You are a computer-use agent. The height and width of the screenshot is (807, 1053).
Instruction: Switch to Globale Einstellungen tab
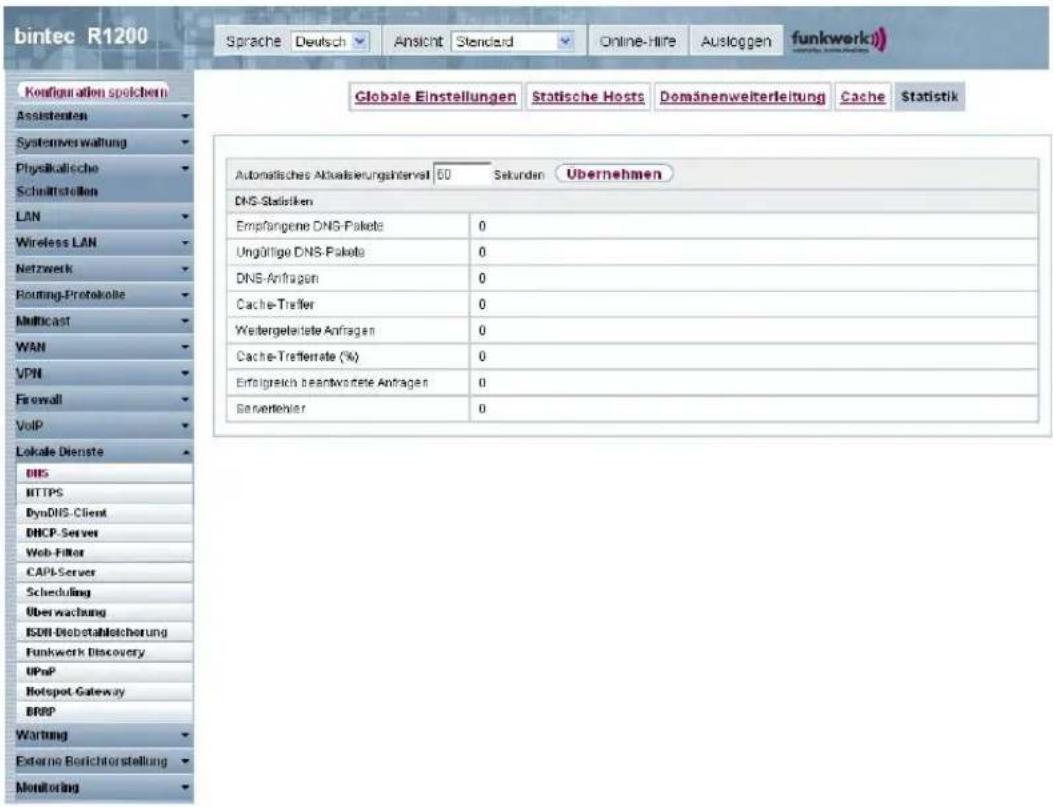[x=435, y=97]
